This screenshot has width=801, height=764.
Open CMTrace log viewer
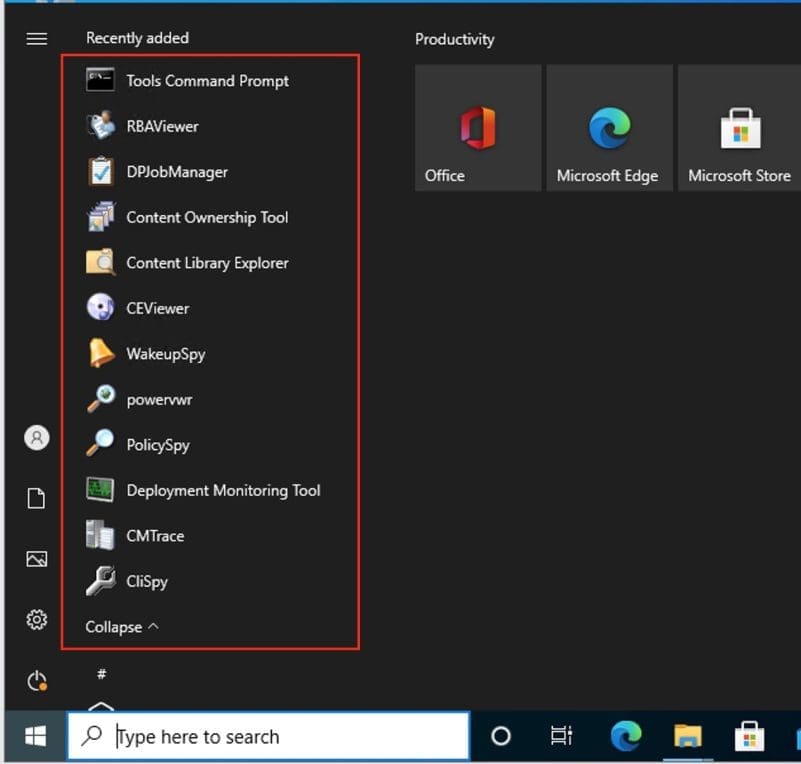coord(155,536)
